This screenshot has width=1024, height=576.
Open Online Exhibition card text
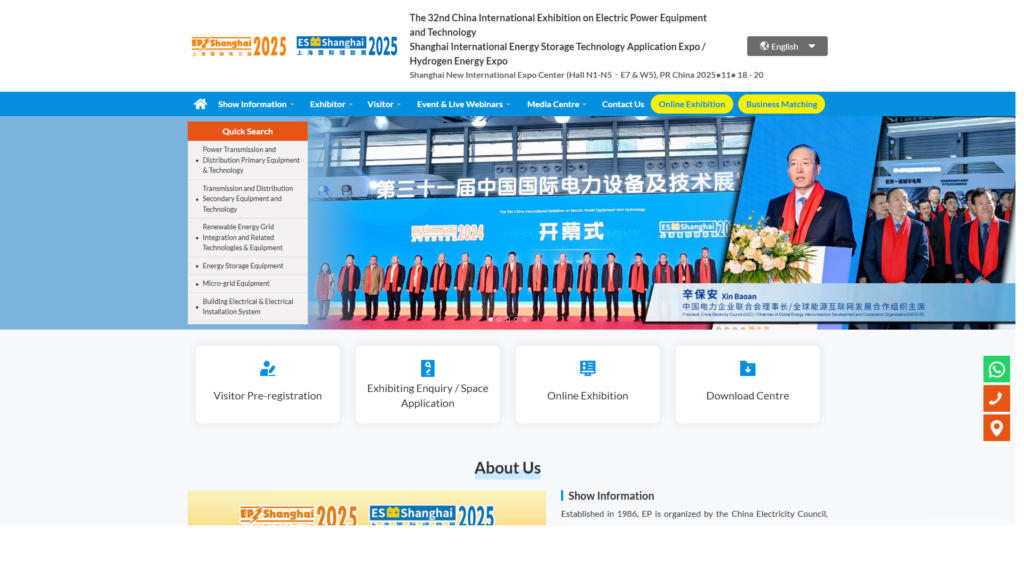tap(587, 396)
